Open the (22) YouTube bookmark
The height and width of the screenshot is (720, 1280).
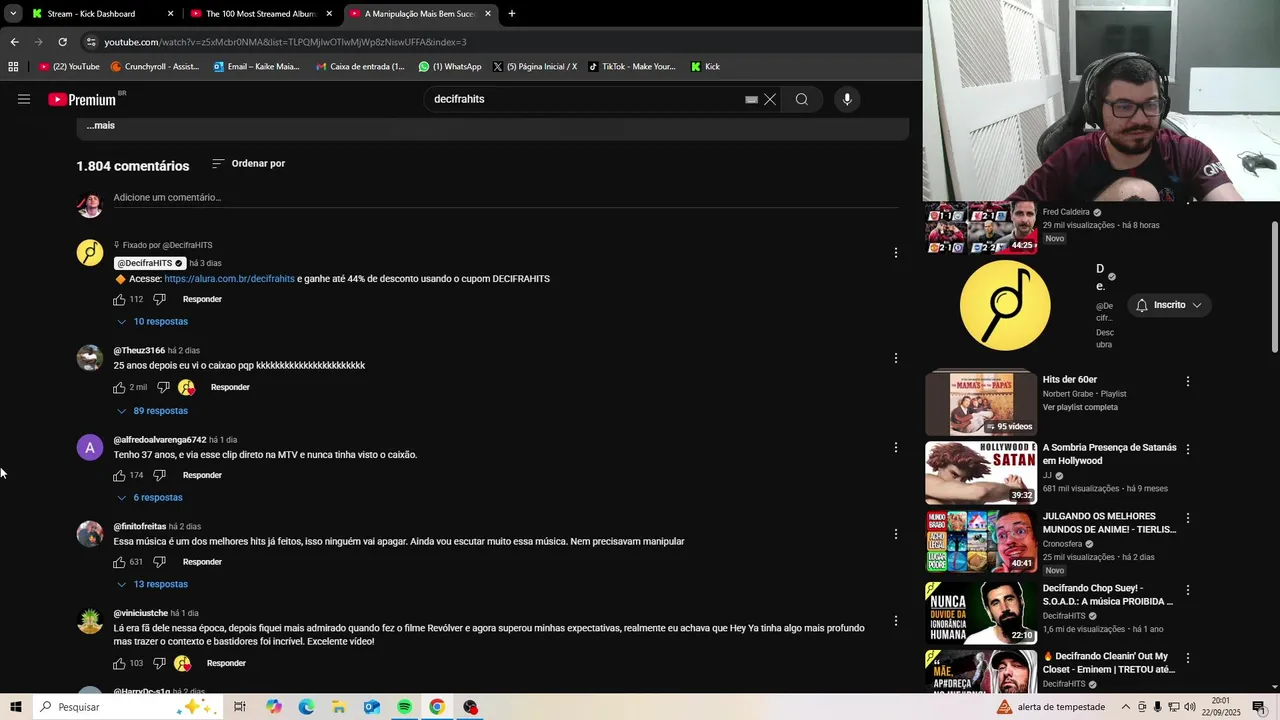[x=69, y=67]
